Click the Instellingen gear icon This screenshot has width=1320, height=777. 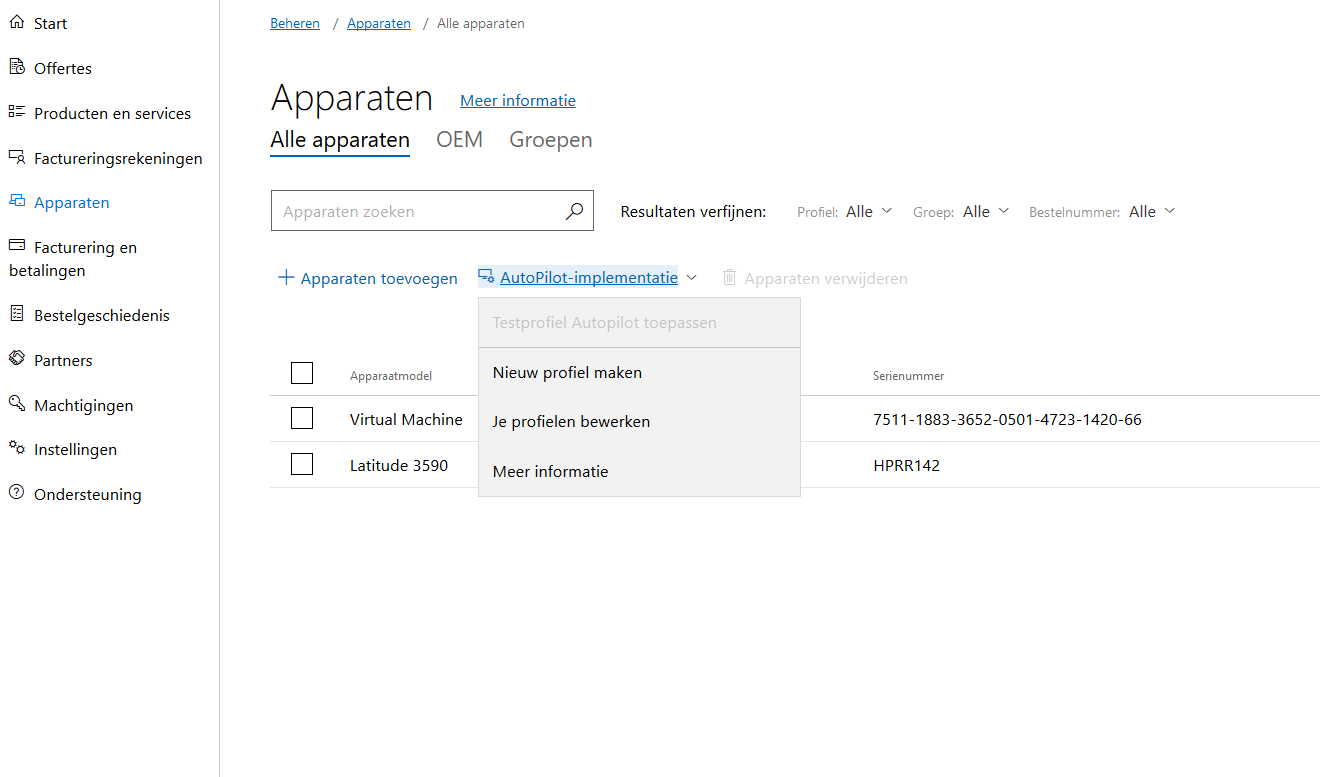pos(16,448)
